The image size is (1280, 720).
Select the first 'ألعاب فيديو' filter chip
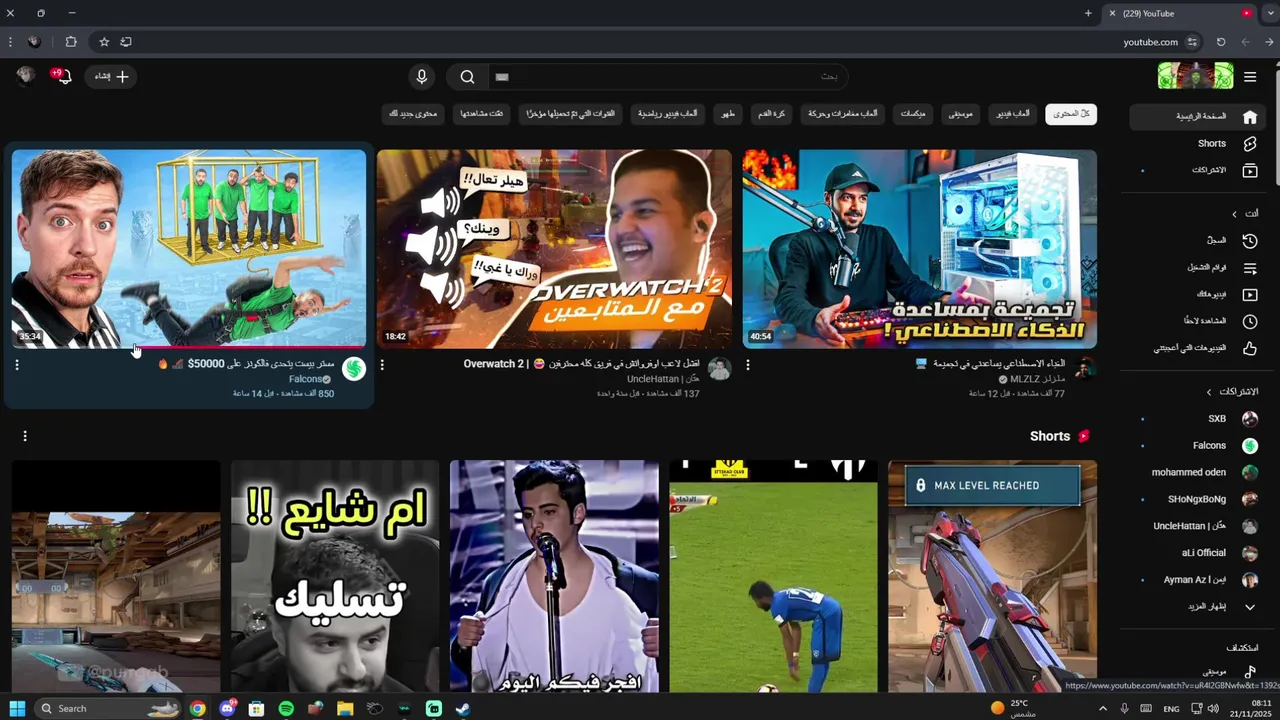click(x=1012, y=114)
